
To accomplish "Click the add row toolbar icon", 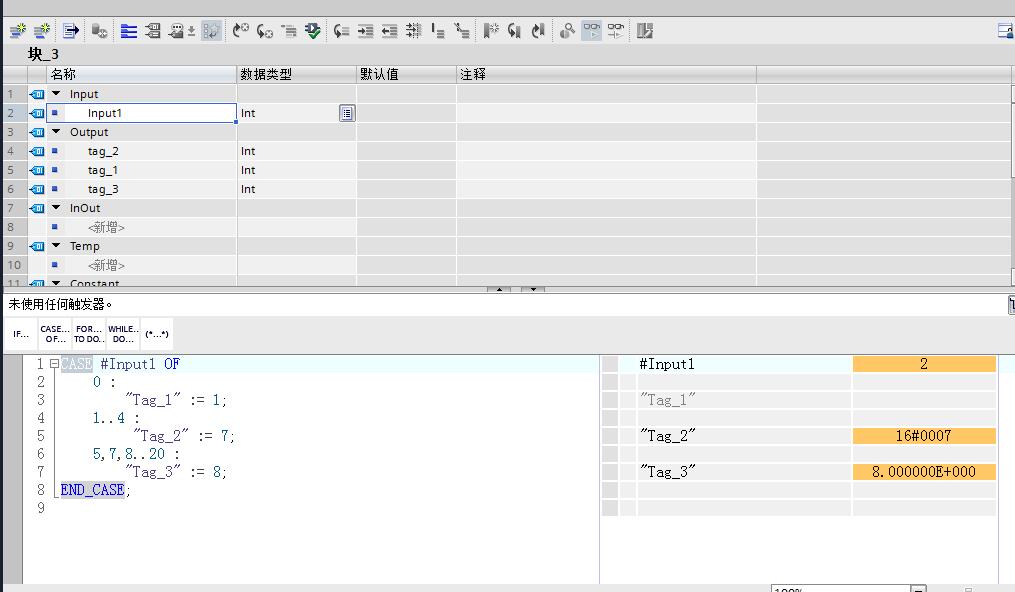I will 42,30.
